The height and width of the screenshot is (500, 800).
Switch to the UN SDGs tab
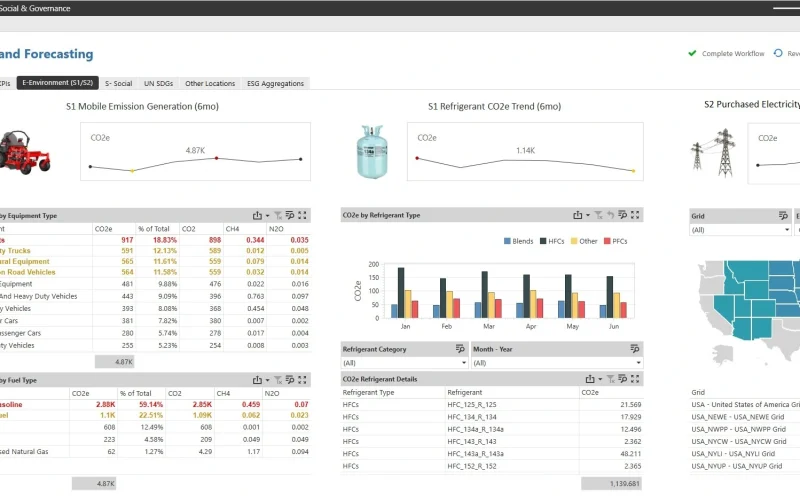point(159,84)
